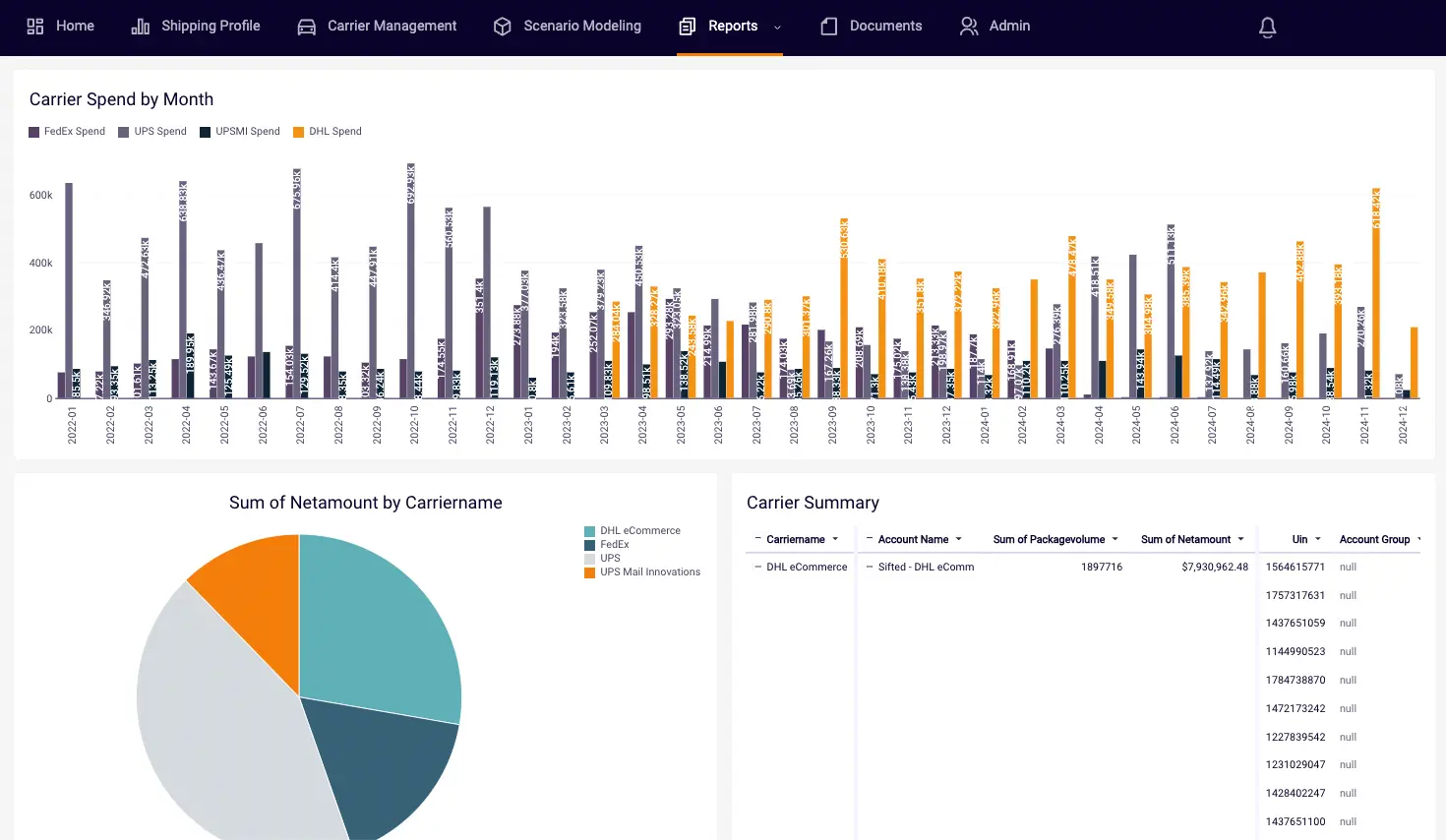Click Uin value 1437651100

coord(1295,821)
